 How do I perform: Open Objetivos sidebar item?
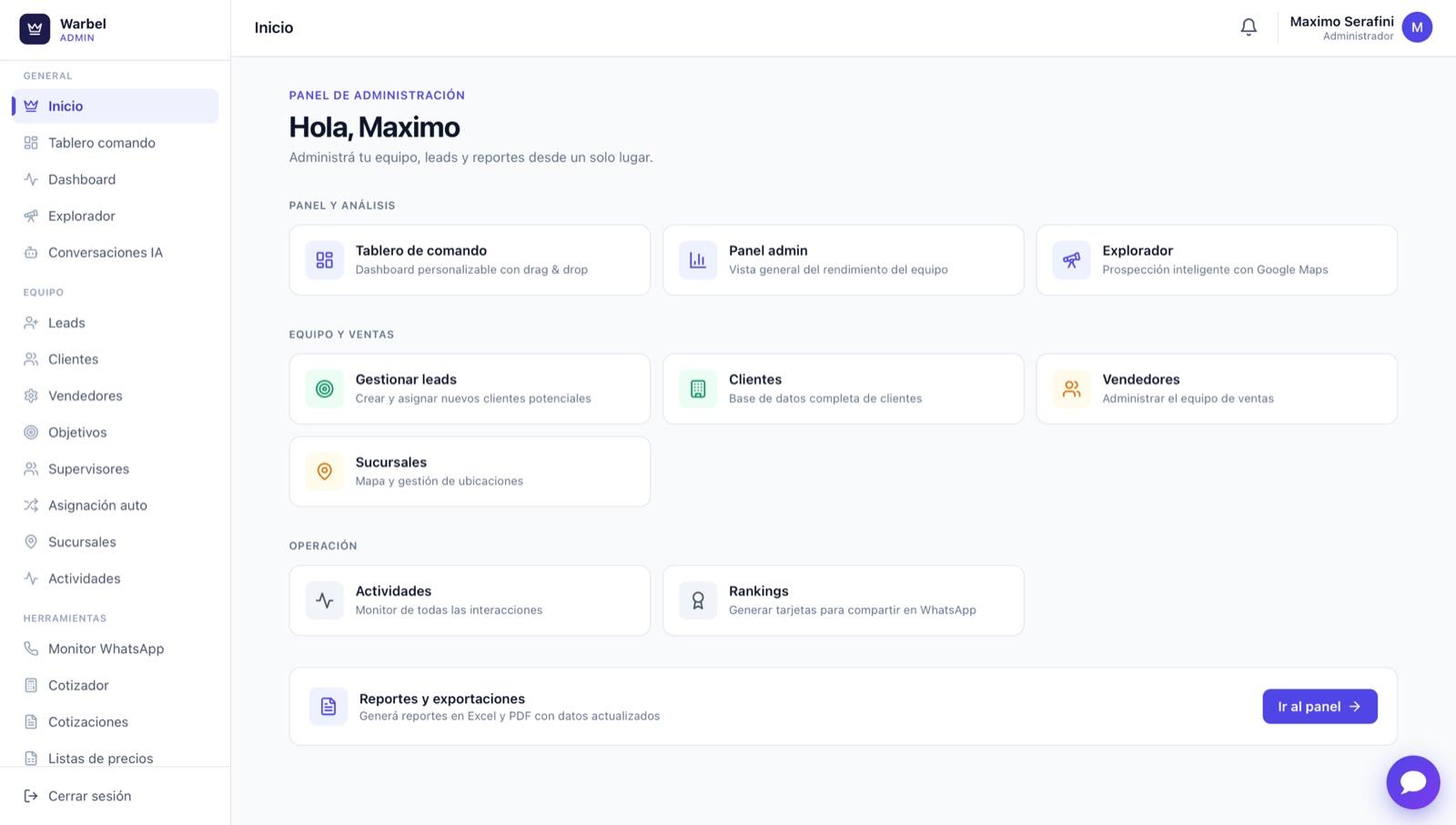tap(116, 432)
